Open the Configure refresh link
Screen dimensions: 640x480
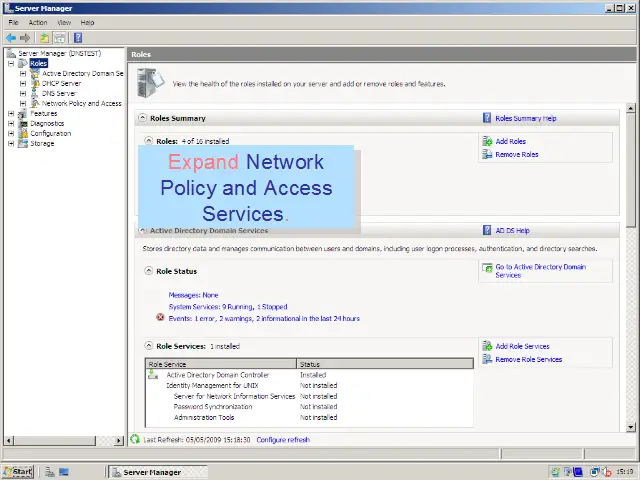283,440
